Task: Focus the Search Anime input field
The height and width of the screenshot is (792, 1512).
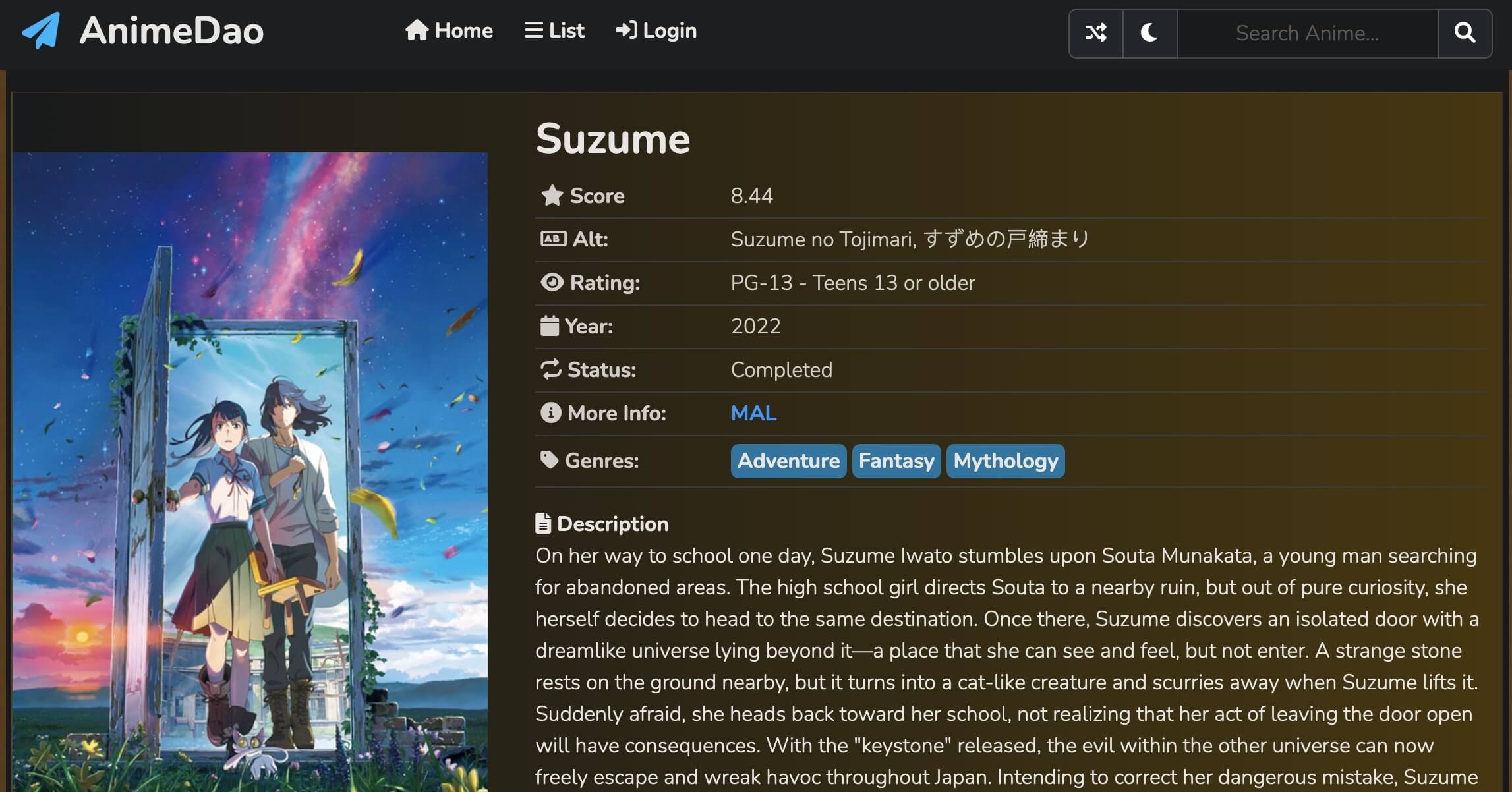Action: coord(1306,33)
